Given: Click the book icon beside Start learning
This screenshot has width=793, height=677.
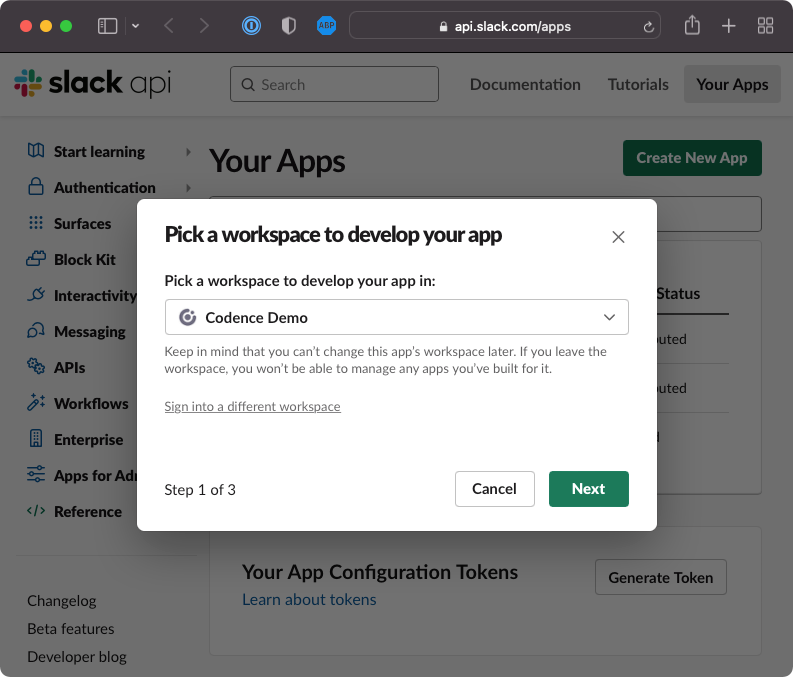Looking at the screenshot, I should click(x=35, y=150).
